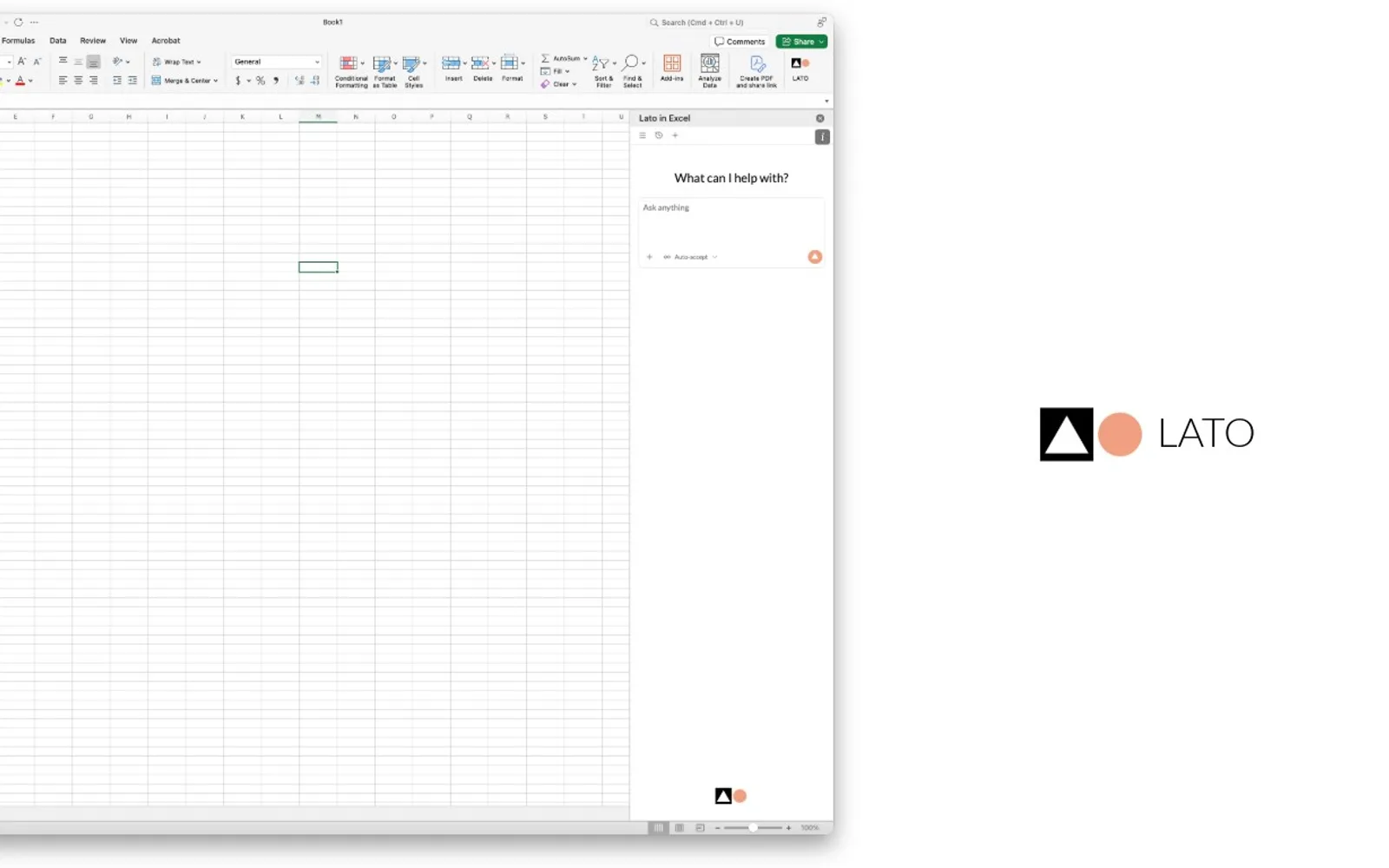This screenshot has height=868, width=1389.
Task: Adjust the zoom slider in status bar
Action: [x=753, y=828]
